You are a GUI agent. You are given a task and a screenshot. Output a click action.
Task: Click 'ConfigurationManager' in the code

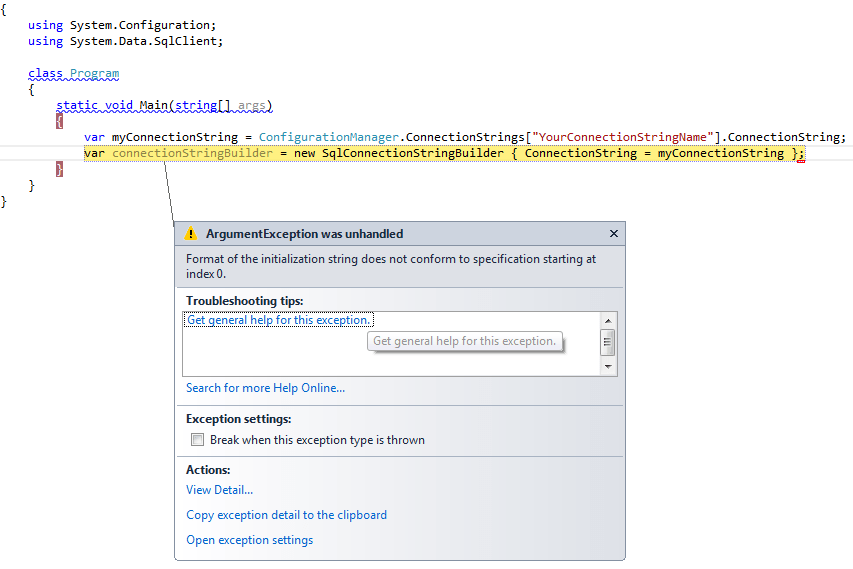[329, 137]
